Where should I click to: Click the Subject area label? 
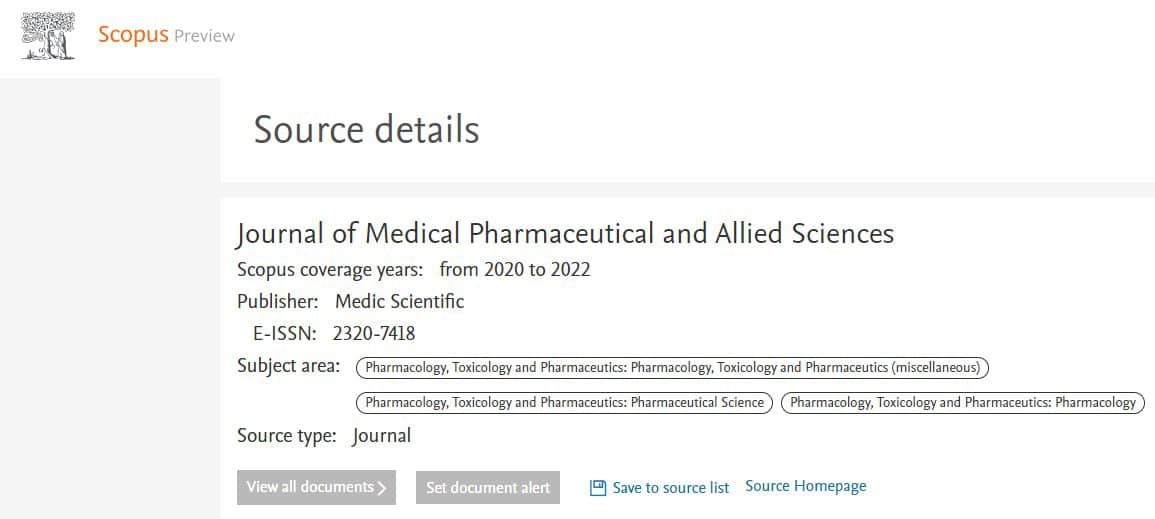click(x=288, y=366)
